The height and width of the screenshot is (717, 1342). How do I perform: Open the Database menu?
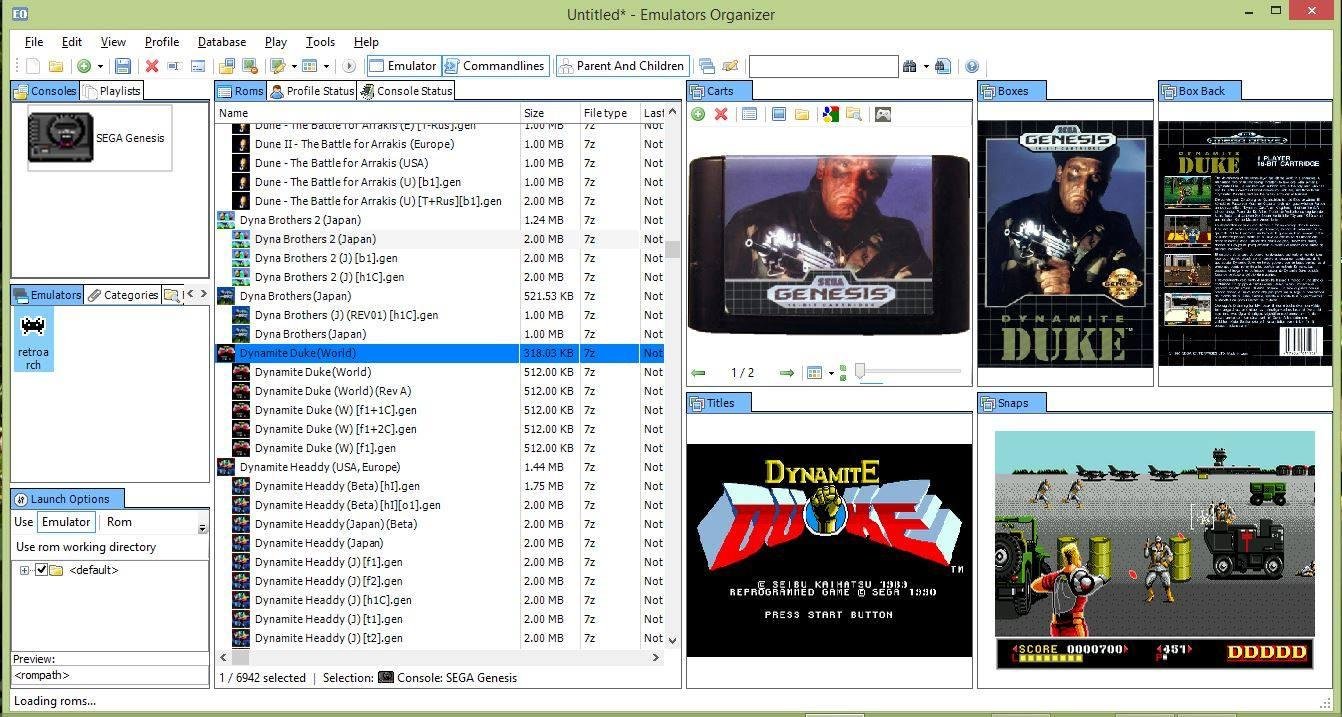coord(221,41)
